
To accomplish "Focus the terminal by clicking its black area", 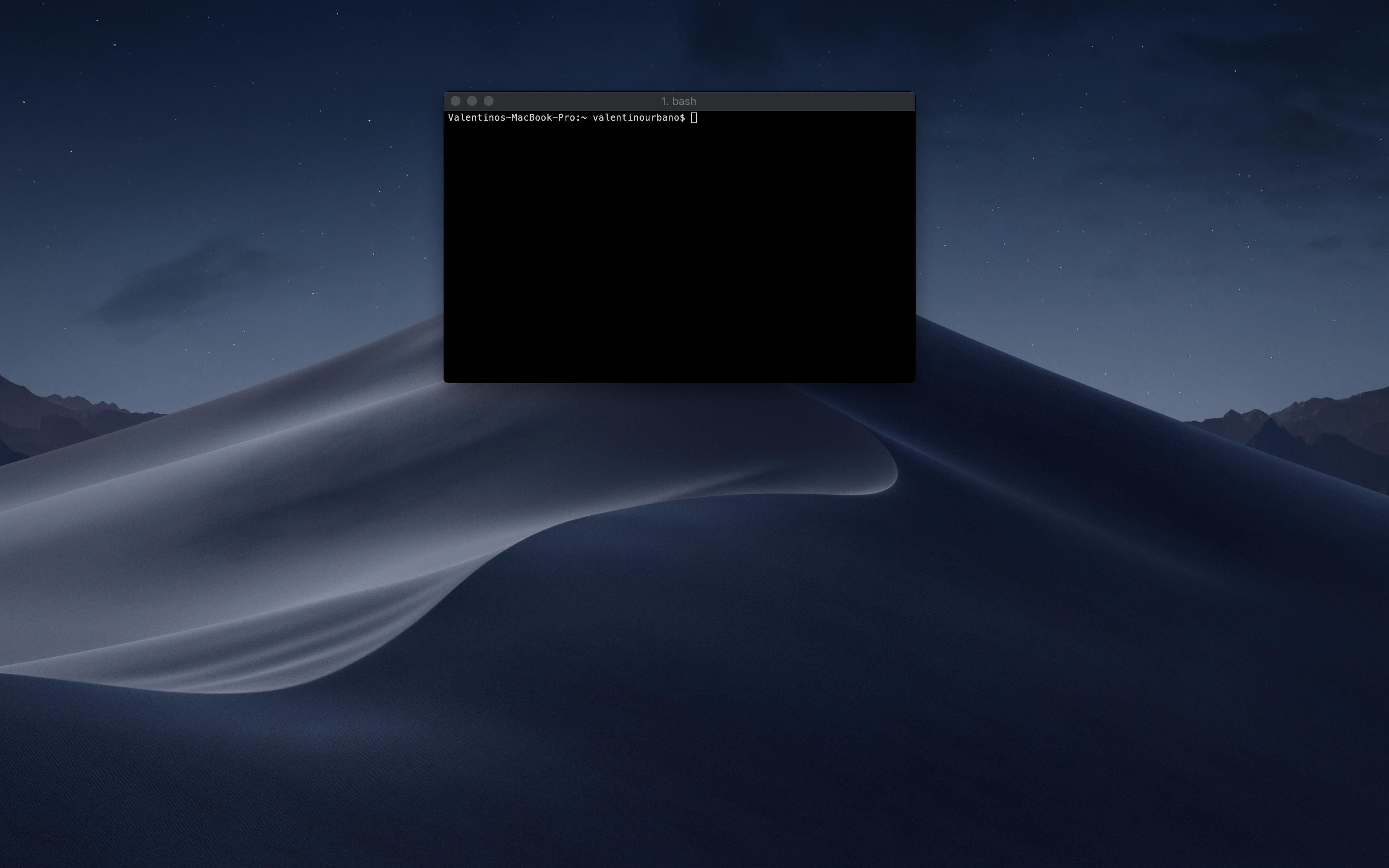I will pyautogui.click(x=679, y=247).
